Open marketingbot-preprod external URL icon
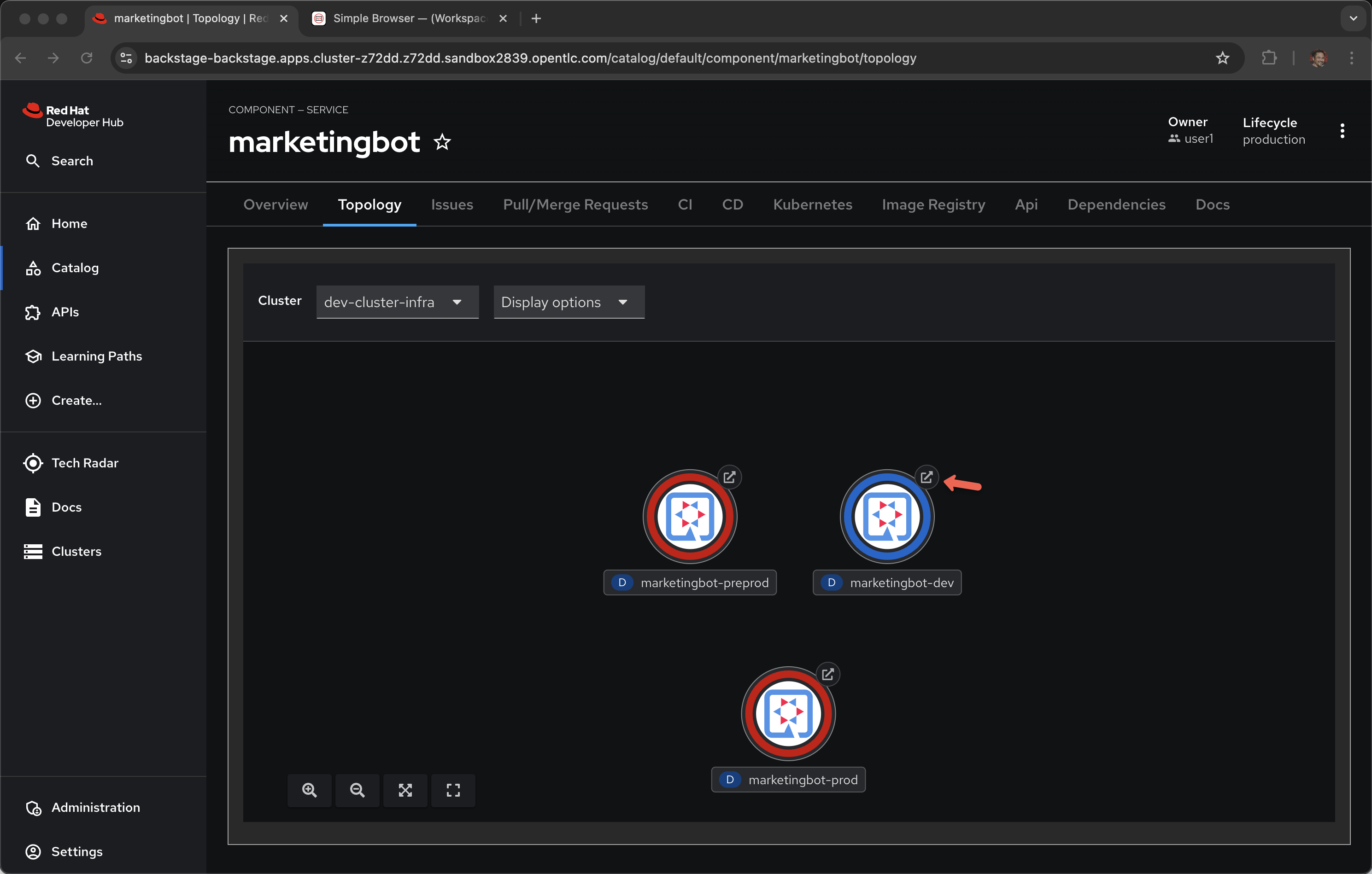The image size is (1372, 874). (729, 477)
